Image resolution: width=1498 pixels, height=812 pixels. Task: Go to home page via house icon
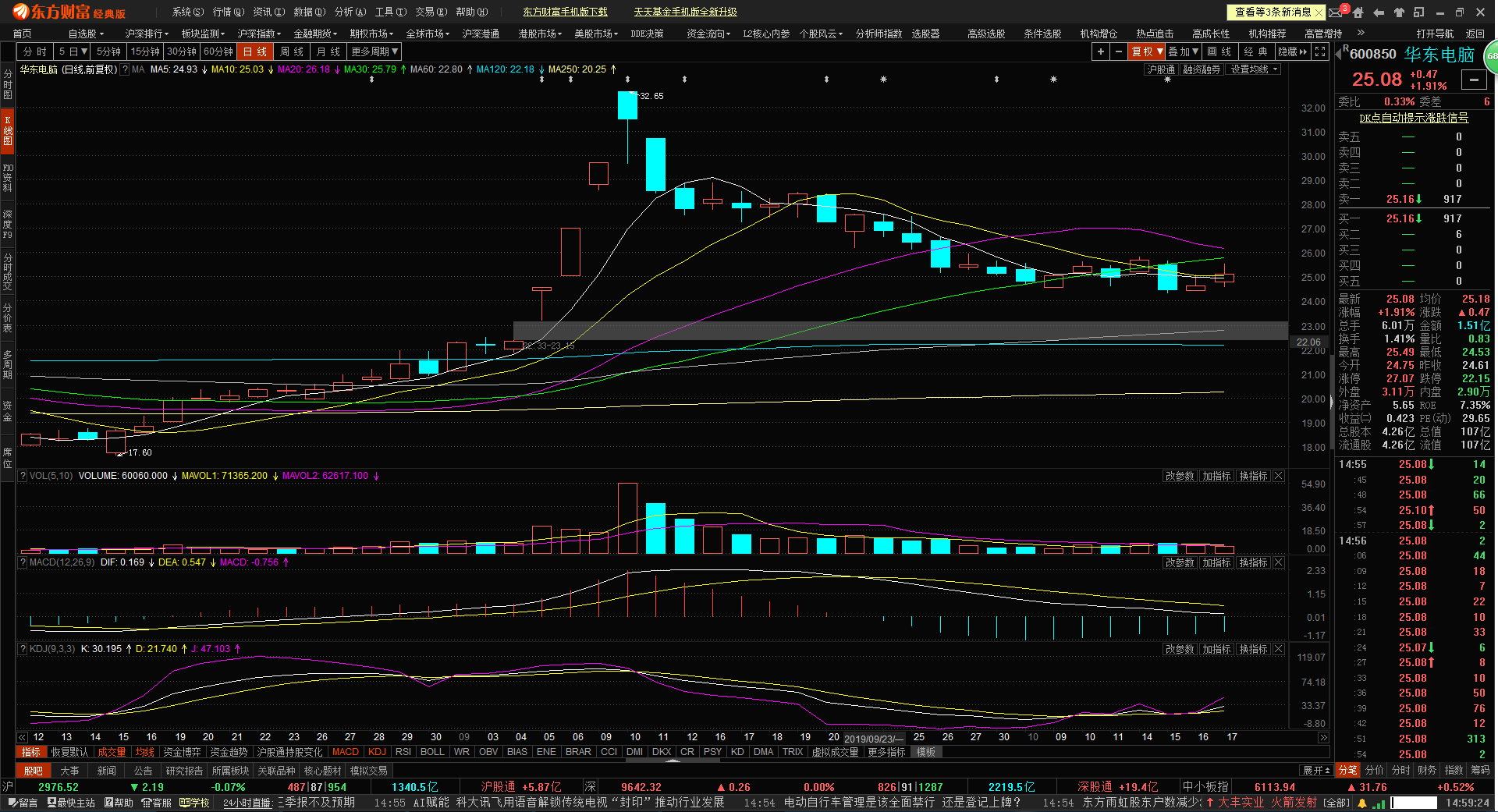click(1358, 12)
